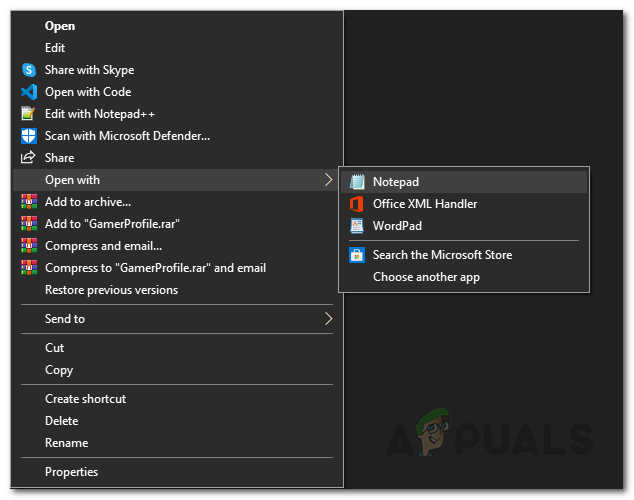
Task: Click the Notepad icon in the submenu
Action: point(357,182)
